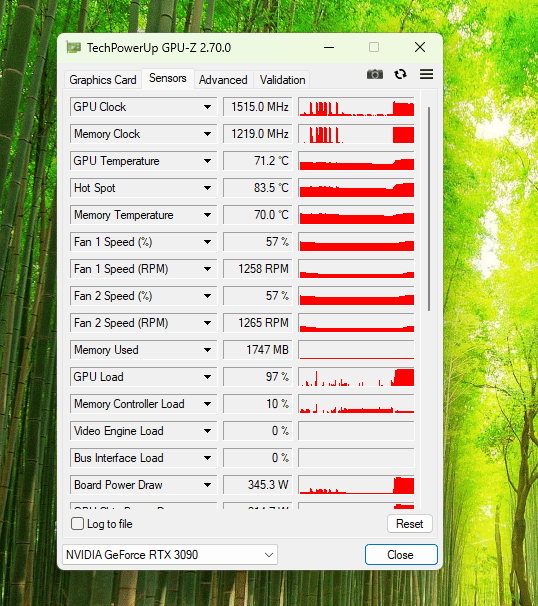Image resolution: width=538 pixels, height=606 pixels.
Task: Switch to the Graphics Card tab
Action: pos(103,80)
